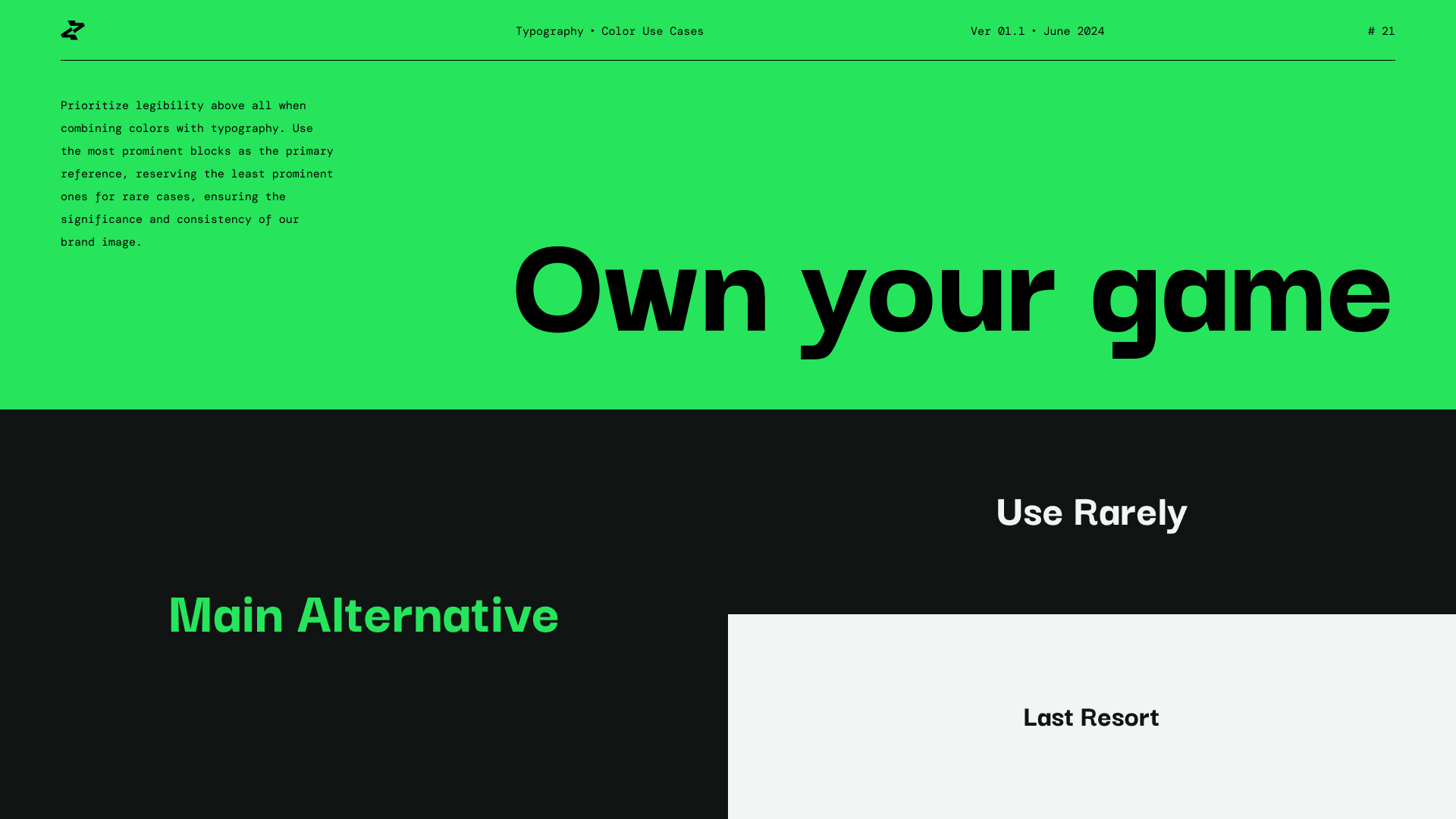
Task: Click the 'Main Alternative' green heading
Action: pyautogui.click(x=363, y=614)
